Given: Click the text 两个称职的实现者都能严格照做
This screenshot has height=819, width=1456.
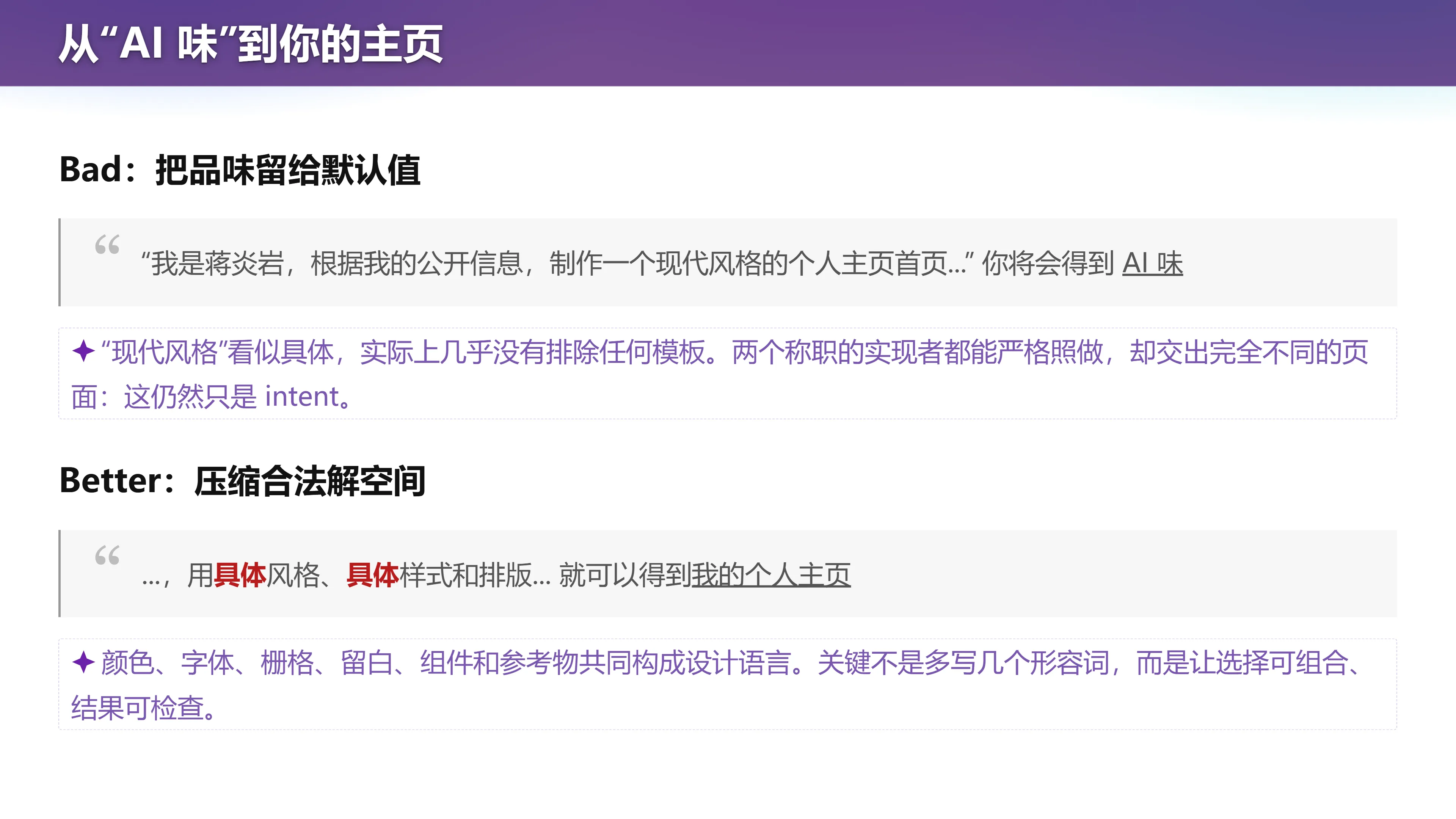Looking at the screenshot, I should click(x=917, y=352).
